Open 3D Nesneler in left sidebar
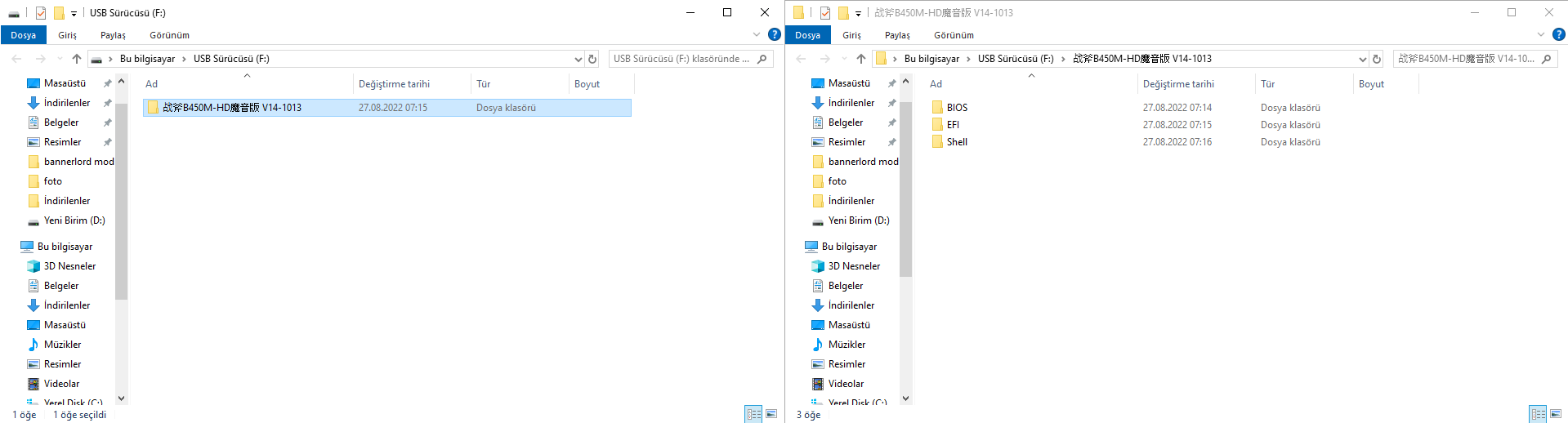This screenshot has width=1568, height=423. [69, 266]
